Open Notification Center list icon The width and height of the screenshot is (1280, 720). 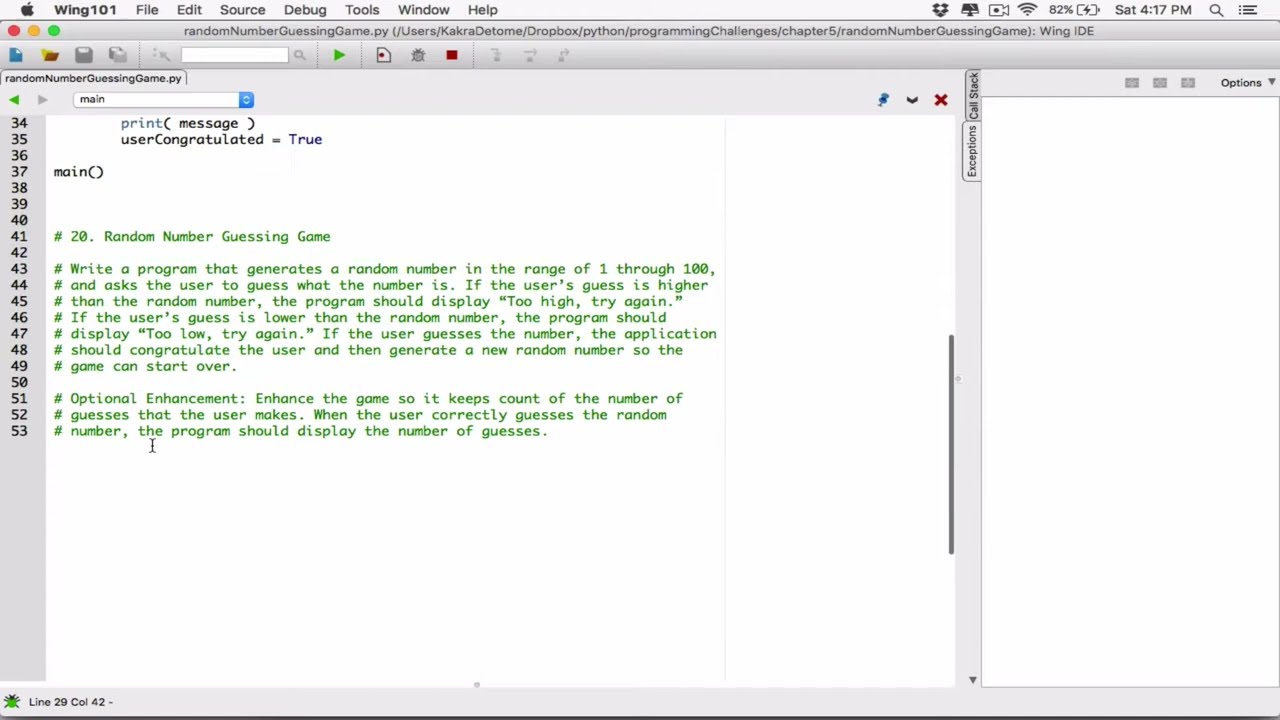(1247, 10)
